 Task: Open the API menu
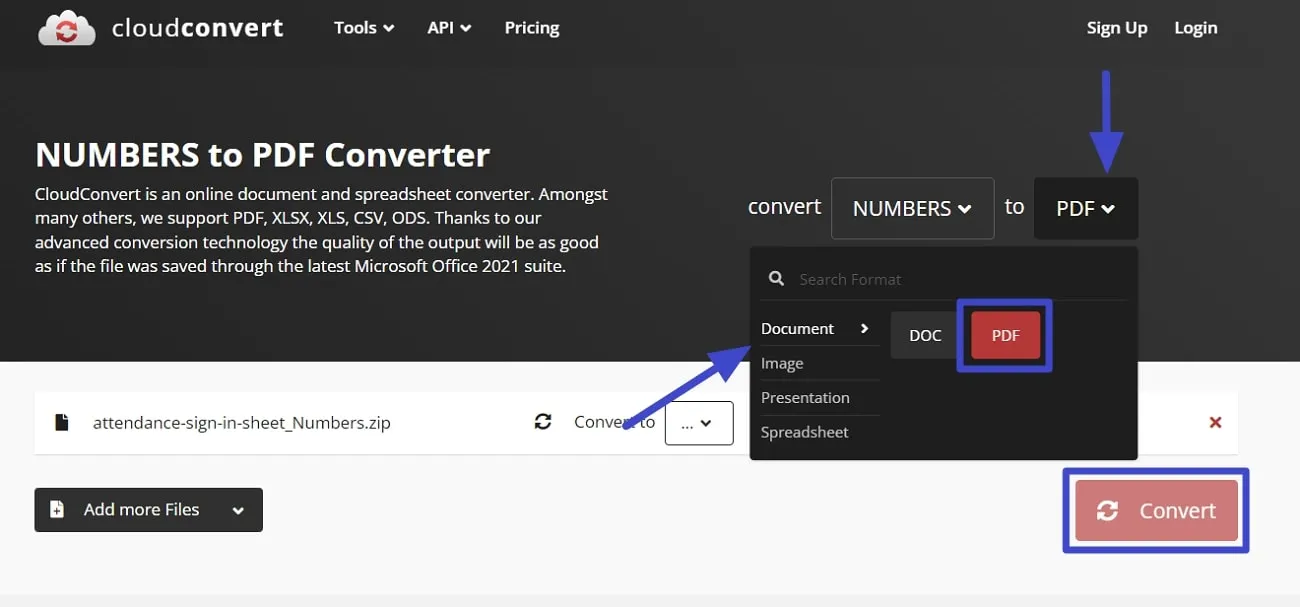(x=448, y=27)
